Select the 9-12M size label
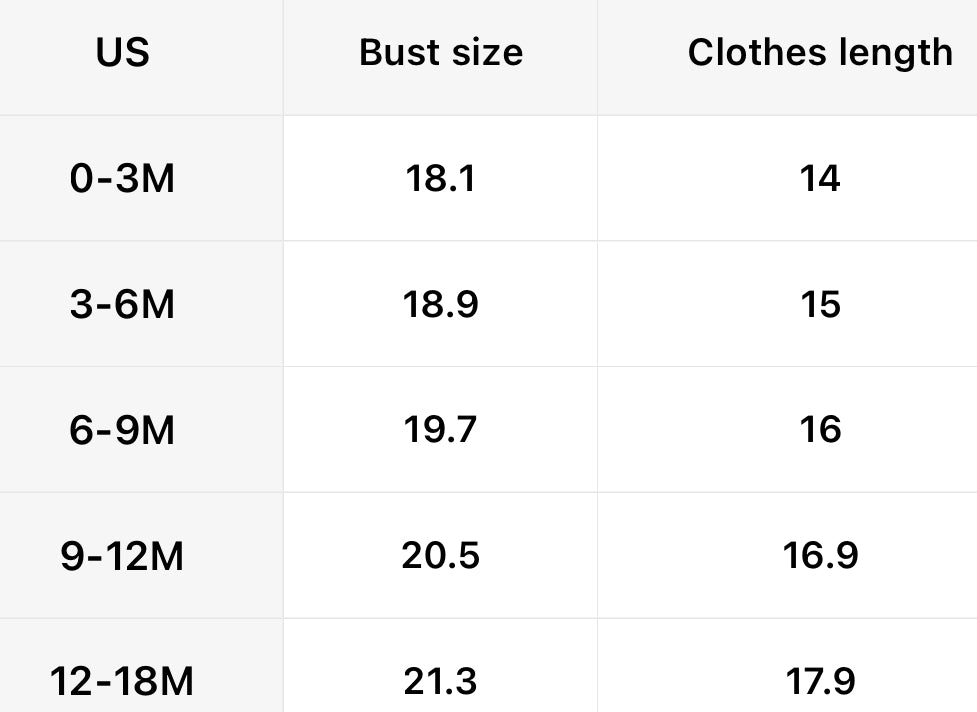Image resolution: width=977 pixels, height=712 pixels. point(123,555)
